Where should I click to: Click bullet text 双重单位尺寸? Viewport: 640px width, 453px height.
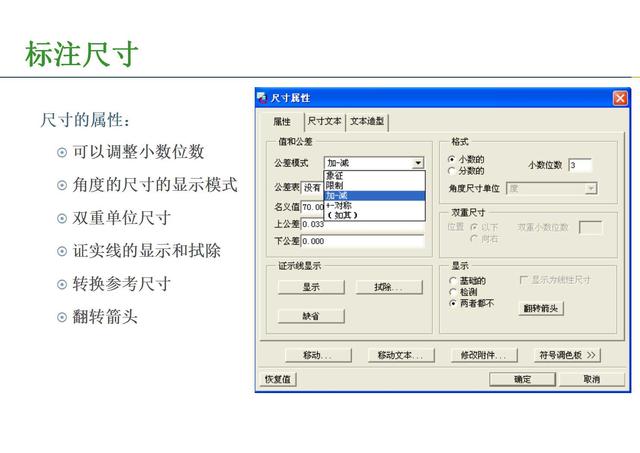coord(122,218)
